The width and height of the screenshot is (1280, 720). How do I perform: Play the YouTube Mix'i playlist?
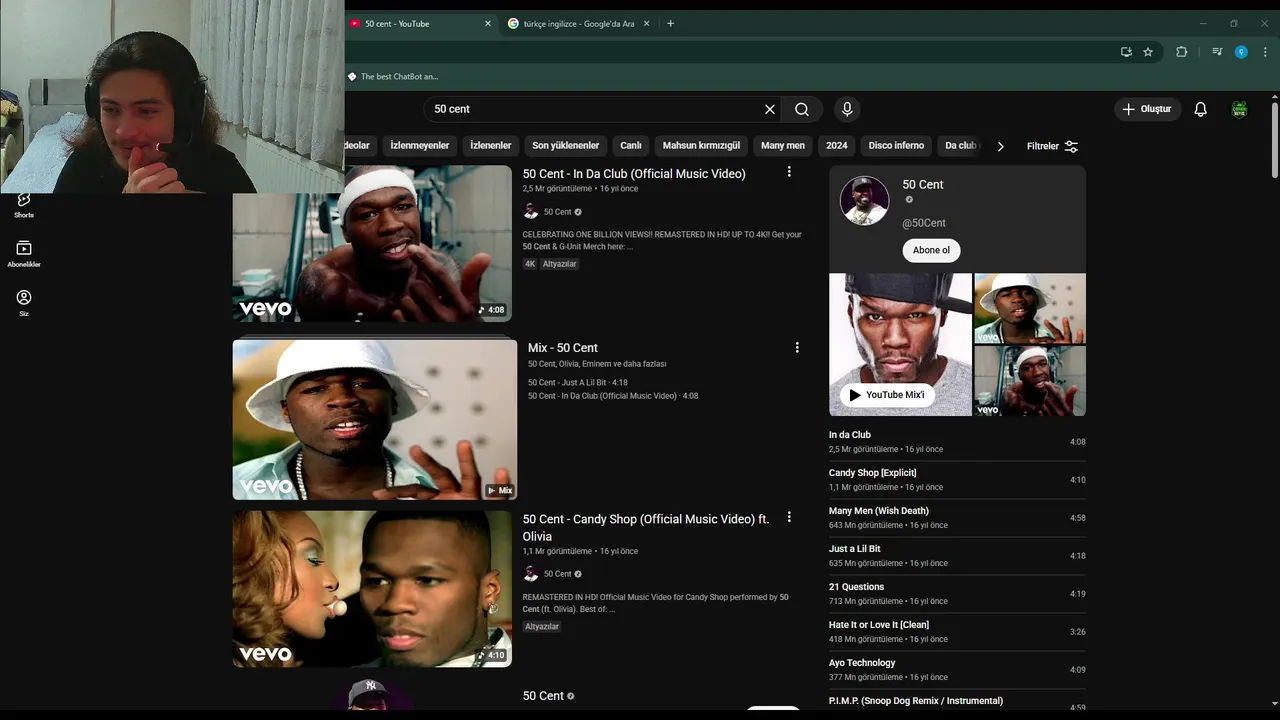point(887,395)
